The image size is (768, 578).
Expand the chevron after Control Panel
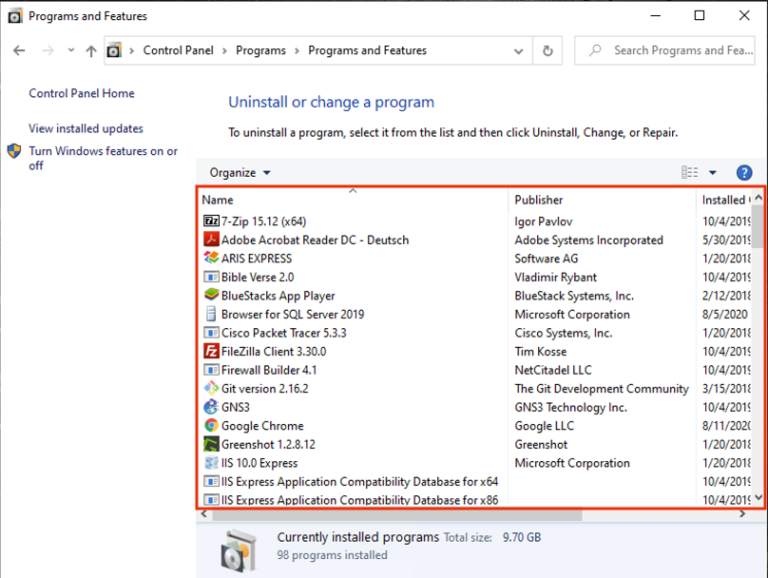click(x=224, y=51)
